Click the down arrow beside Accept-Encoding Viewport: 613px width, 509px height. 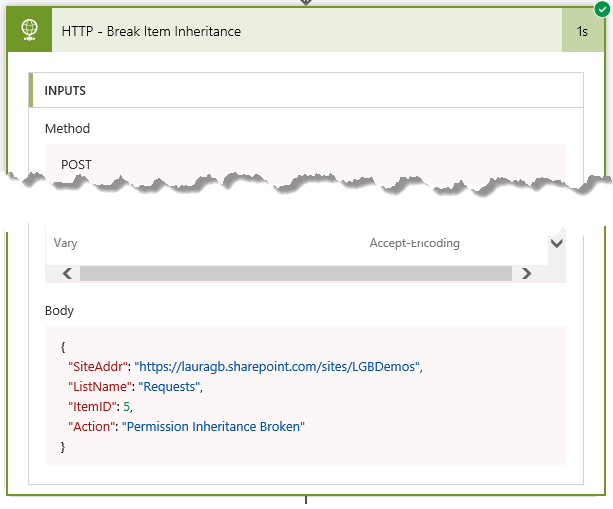557,243
